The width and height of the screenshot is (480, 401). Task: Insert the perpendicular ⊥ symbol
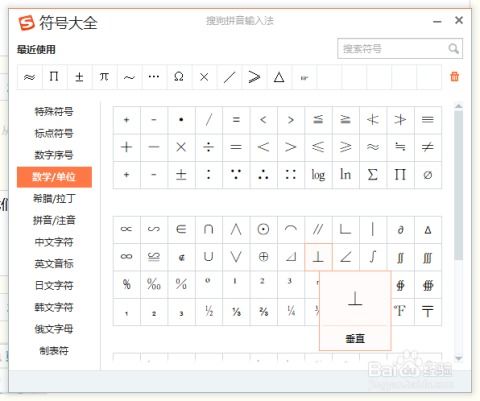click(x=318, y=257)
